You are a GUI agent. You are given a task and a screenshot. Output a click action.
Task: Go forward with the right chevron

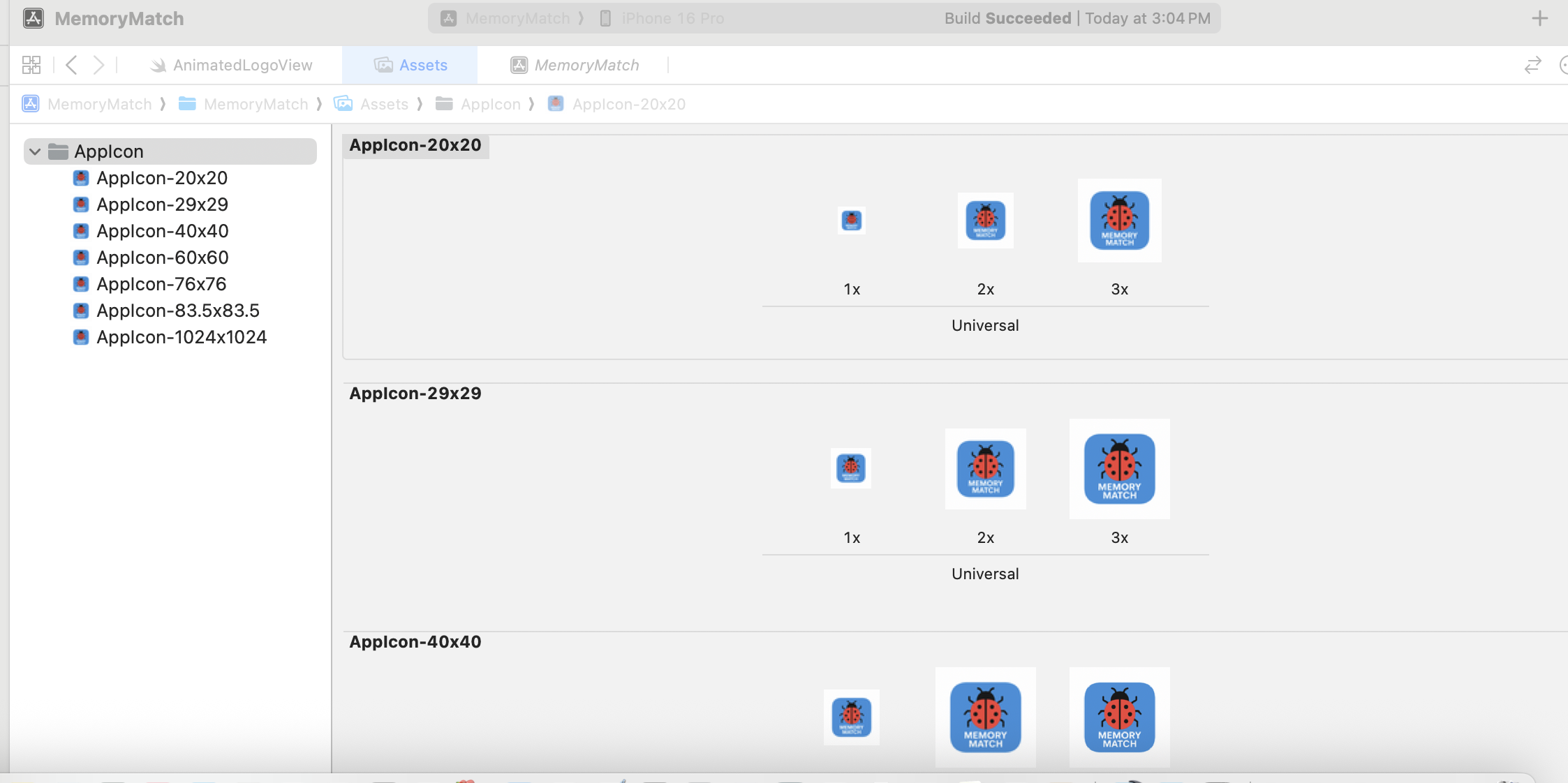point(98,65)
